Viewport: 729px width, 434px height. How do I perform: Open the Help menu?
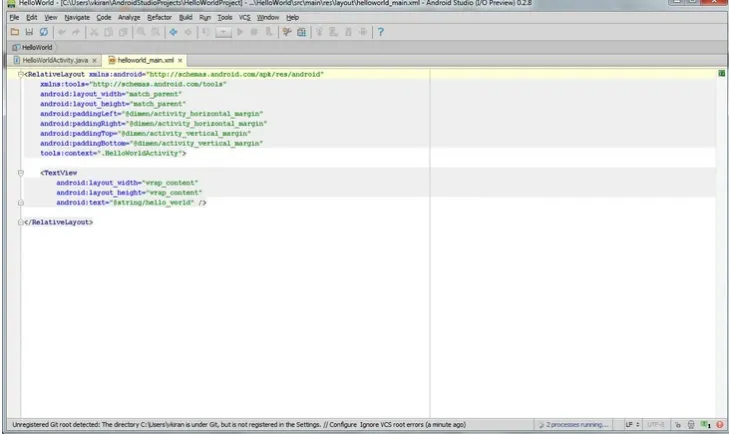click(x=292, y=17)
